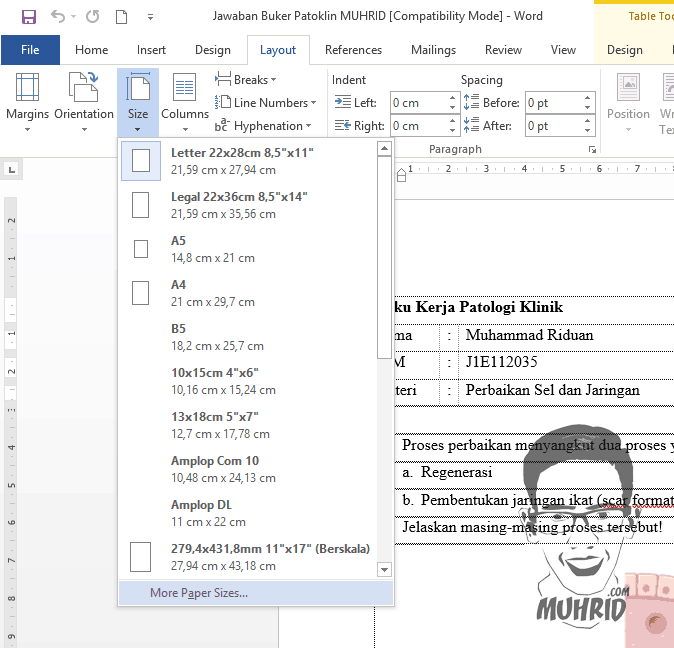Screen dimensions: 674x648
Task: Switch to the Home tab
Action: (x=92, y=50)
